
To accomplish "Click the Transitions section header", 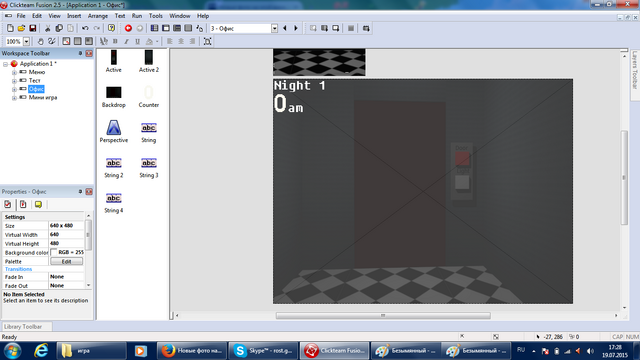I will pyautogui.click(x=18, y=269).
